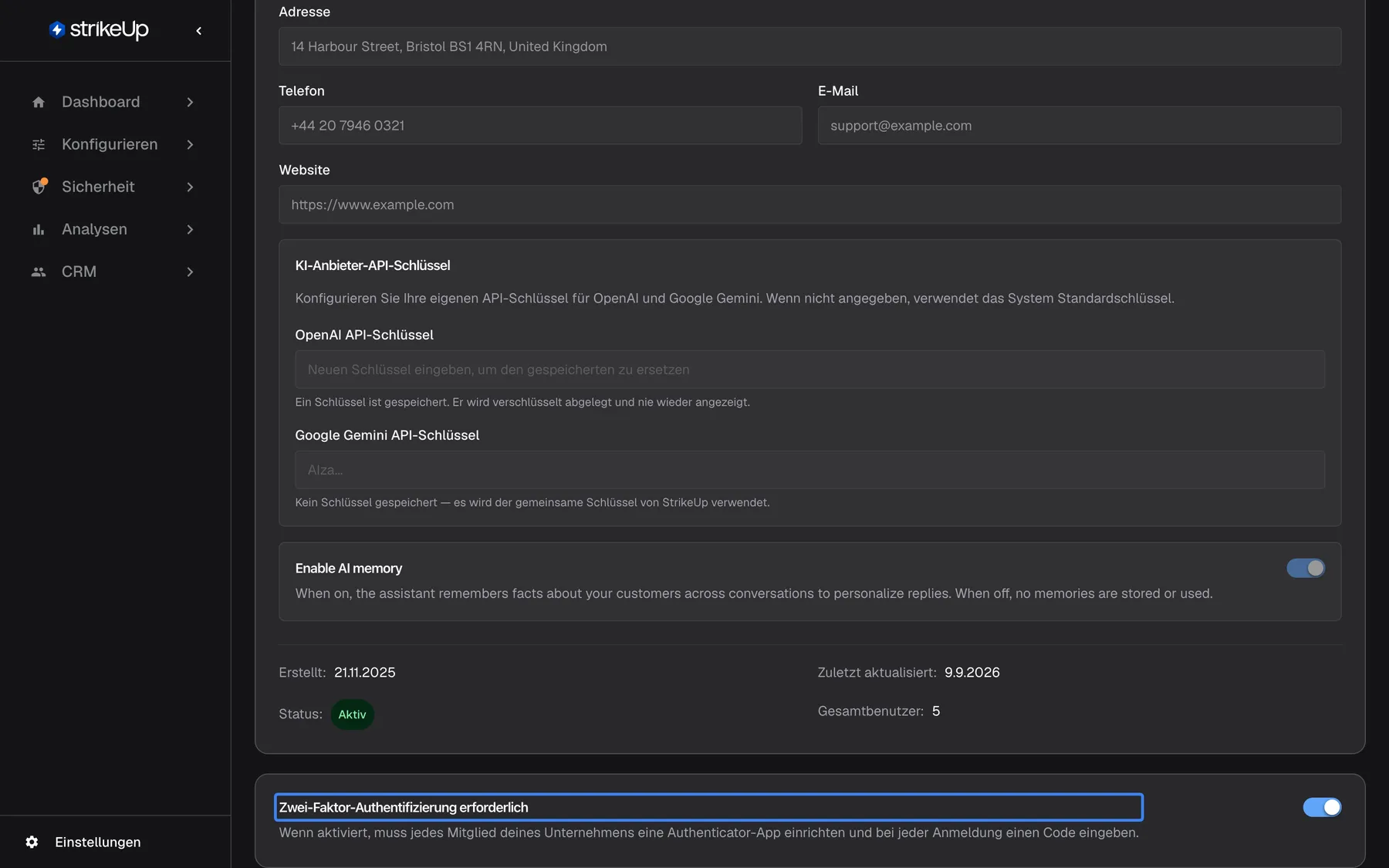Expand the Dashboard chevron
Image resolution: width=1389 pixels, height=868 pixels.
(x=190, y=102)
